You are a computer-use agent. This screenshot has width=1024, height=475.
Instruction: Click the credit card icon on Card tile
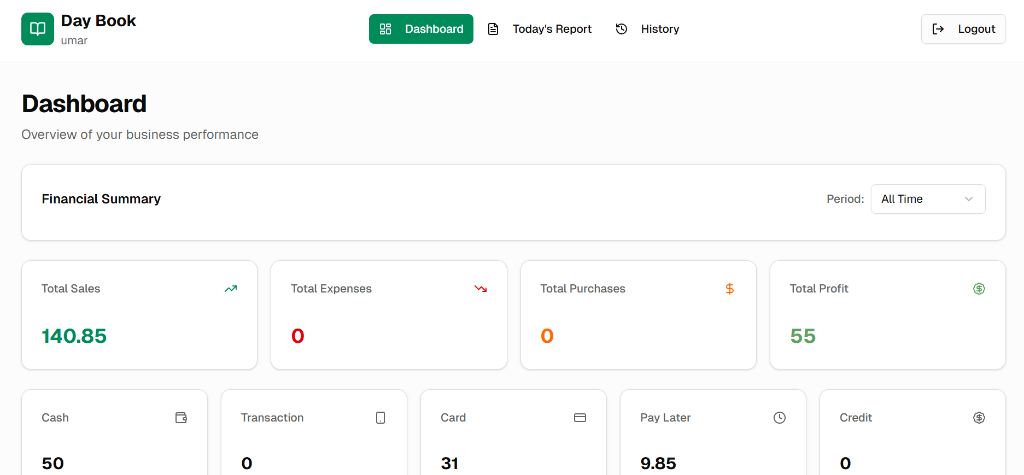click(x=580, y=418)
